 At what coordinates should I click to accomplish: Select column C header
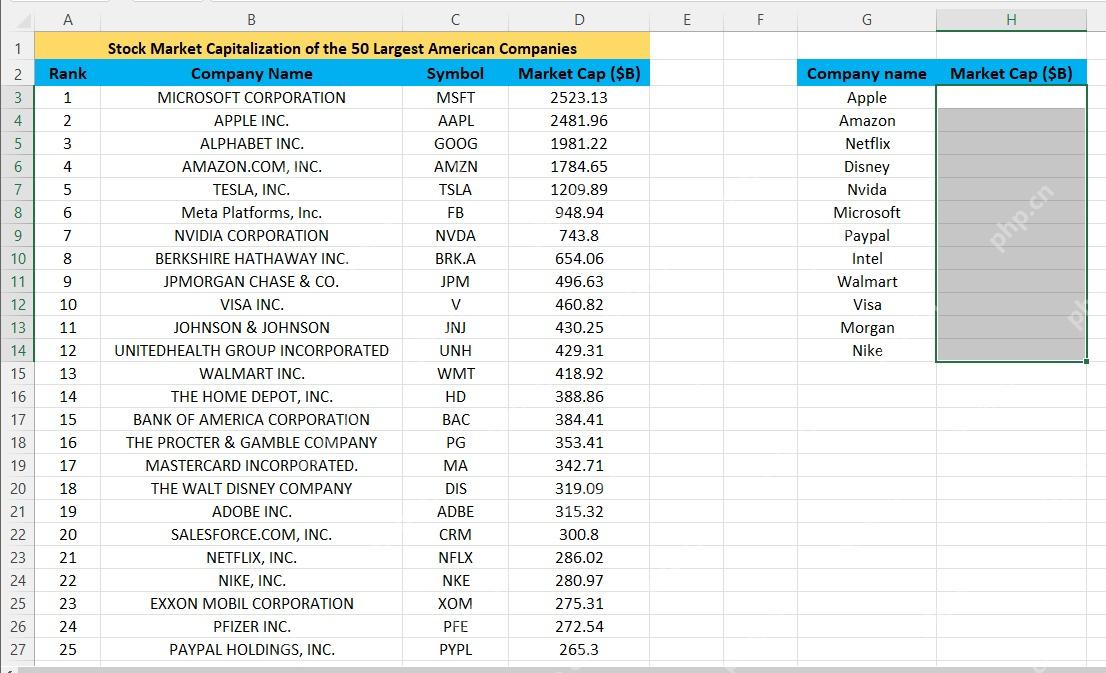[455, 20]
